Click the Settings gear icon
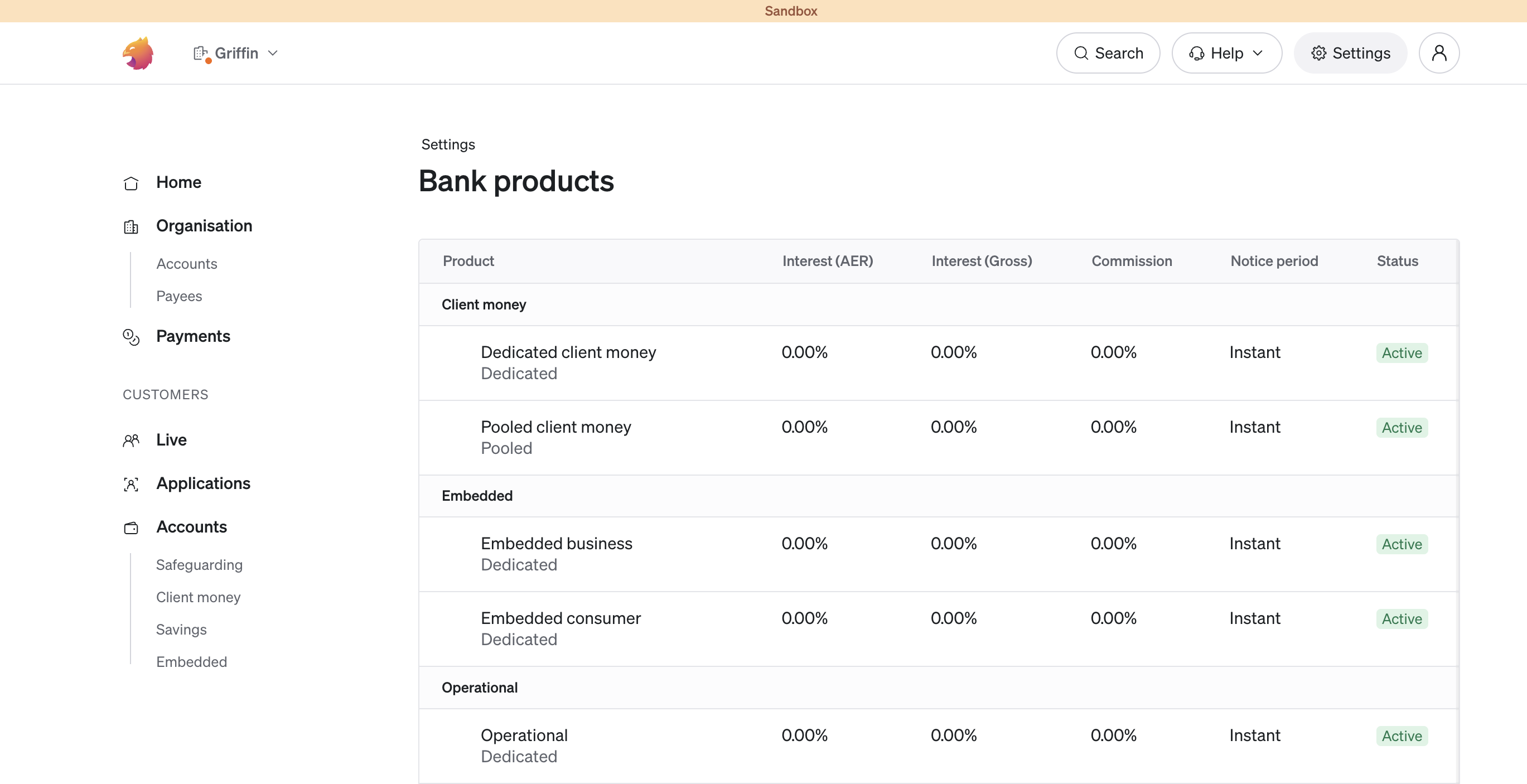This screenshot has height=784, width=1527. (x=1319, y=53)
